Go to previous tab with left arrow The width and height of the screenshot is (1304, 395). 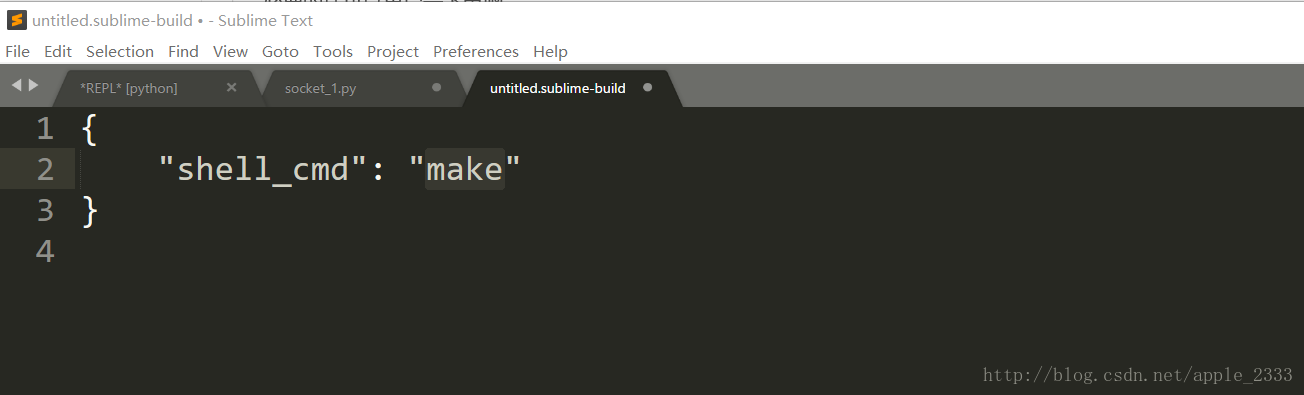pos(16,86)
